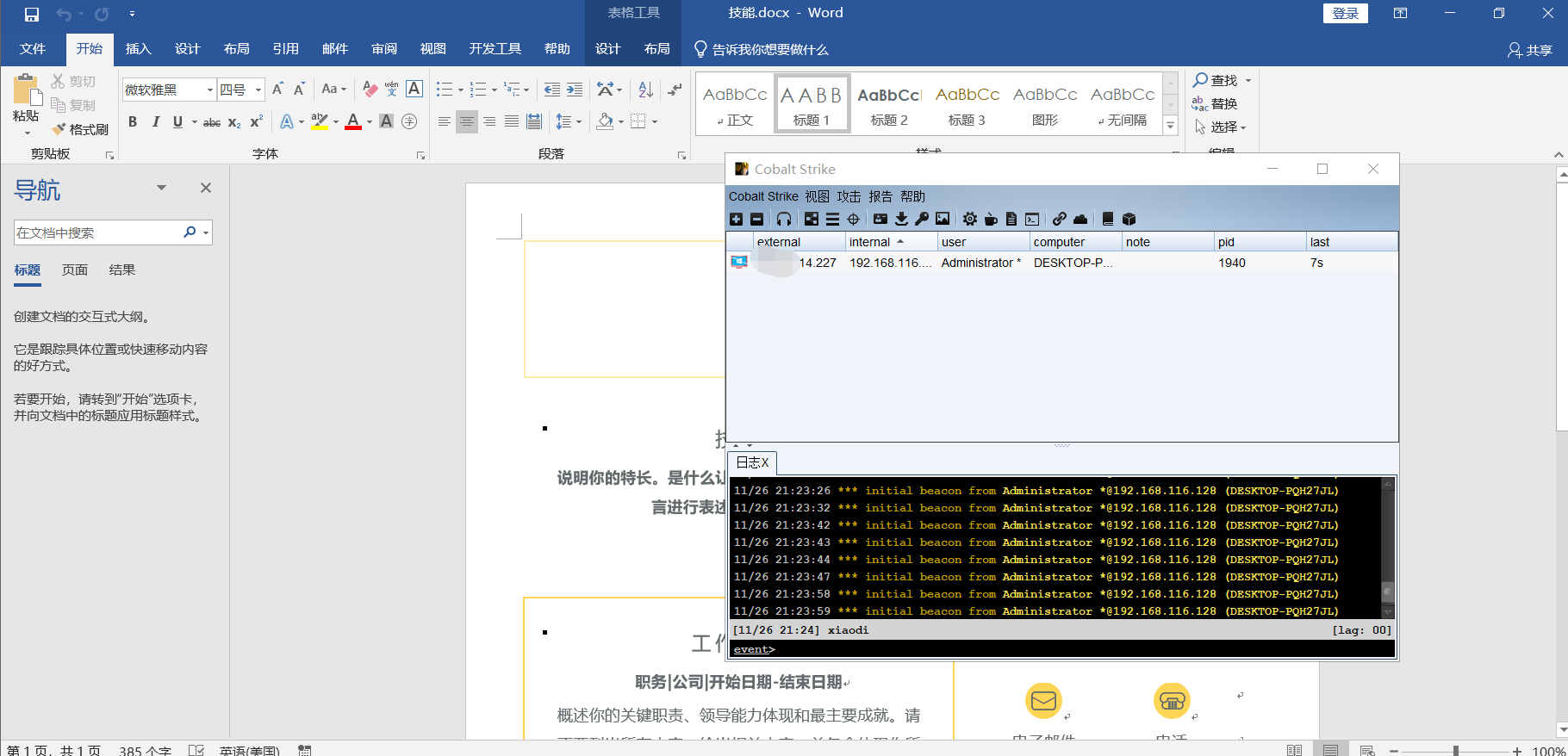Open the 视图 menu in Cobalt Strike
The height and width of the screenshot is (756, 1568).
click(x=817, y=196)
